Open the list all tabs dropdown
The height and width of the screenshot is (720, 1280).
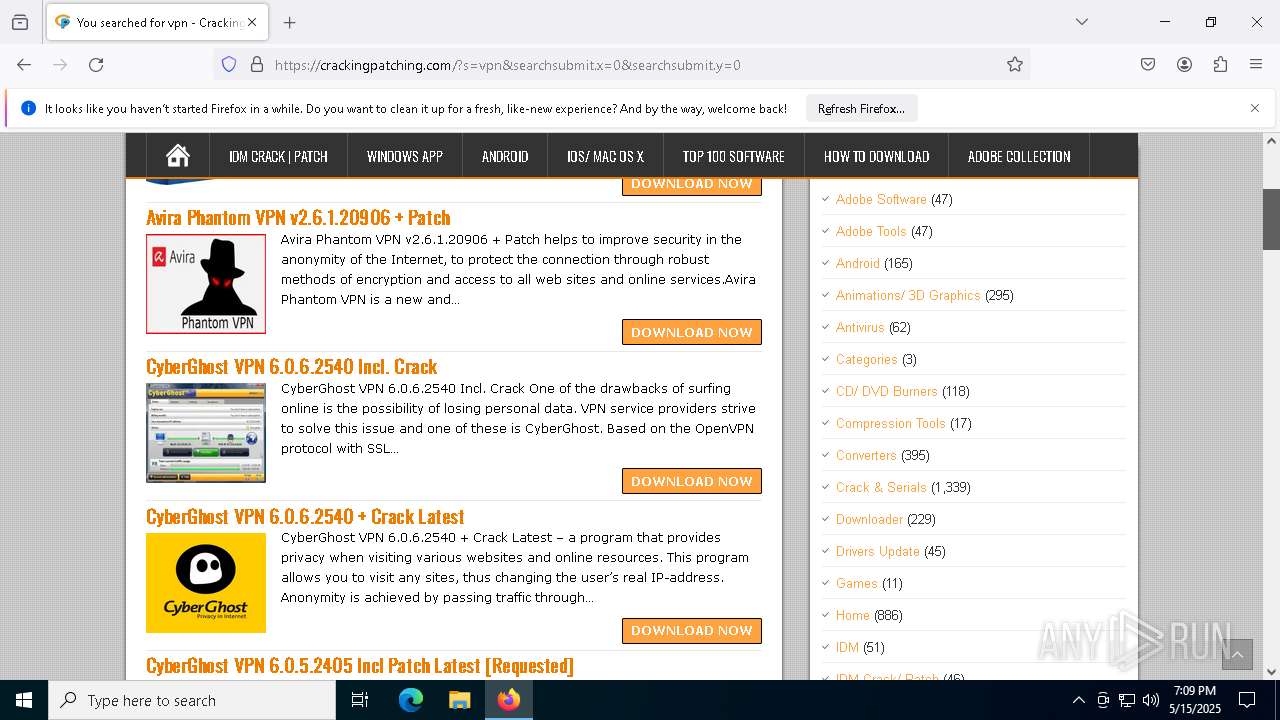[1082, 22]
